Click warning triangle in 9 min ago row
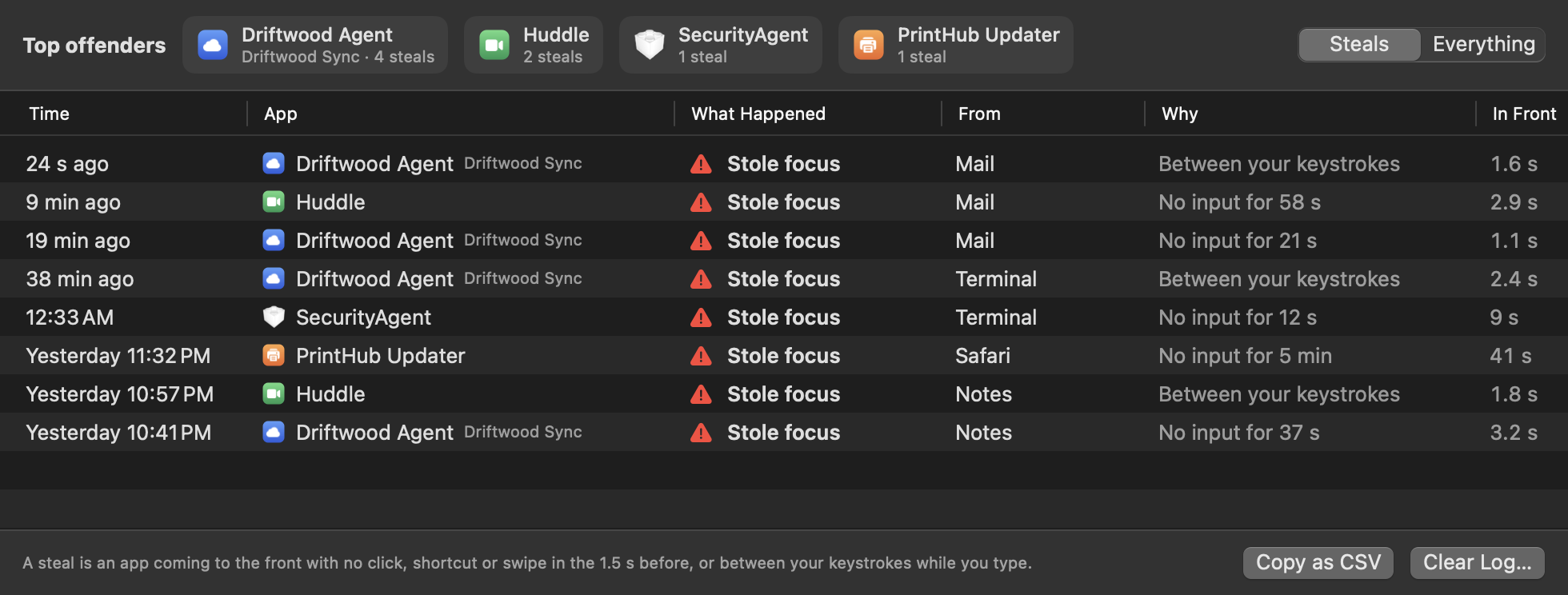This screenshot has width=1568, height=595. pyautogui.click(x=701, y=202)
